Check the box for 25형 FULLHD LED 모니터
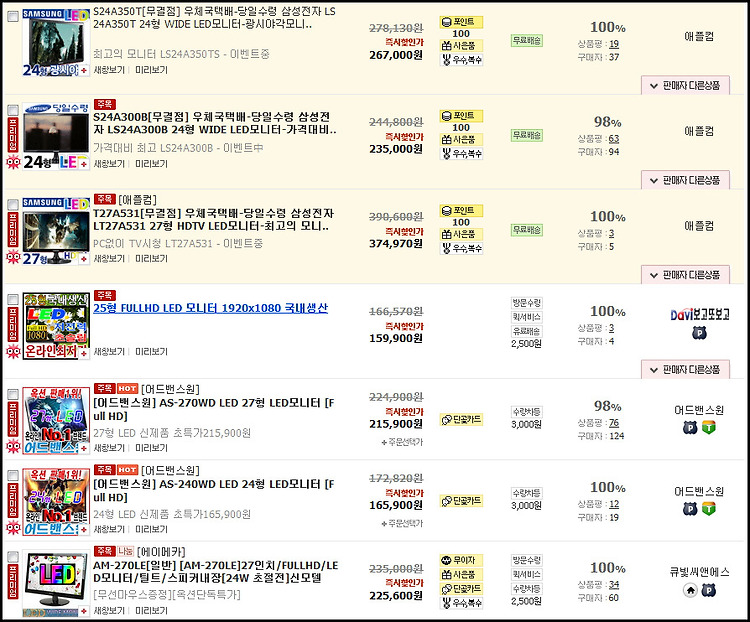 (13, 300)
